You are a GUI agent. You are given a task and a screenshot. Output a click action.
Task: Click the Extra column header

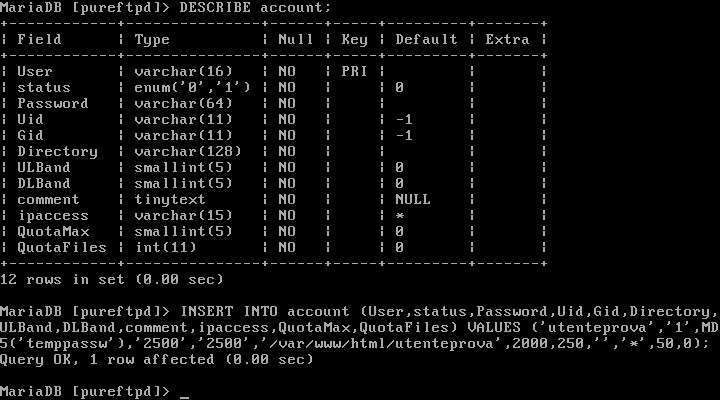coord(507,40)
